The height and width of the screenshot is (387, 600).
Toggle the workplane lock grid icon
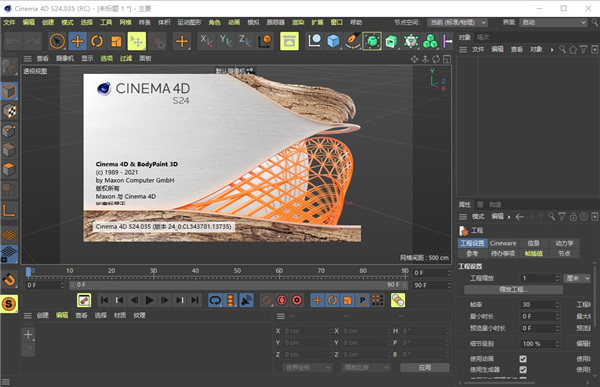pyautogui.click(x=9, y=254)
